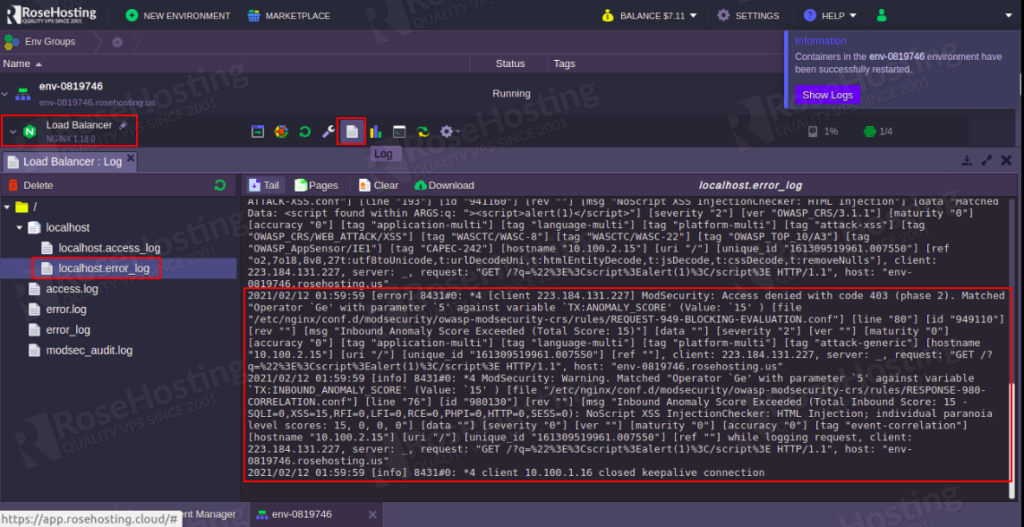Image resolution: width=1024 pixels, height=527 pixels.
Task: Click the user account icon
Action: (x=881, y=16)
